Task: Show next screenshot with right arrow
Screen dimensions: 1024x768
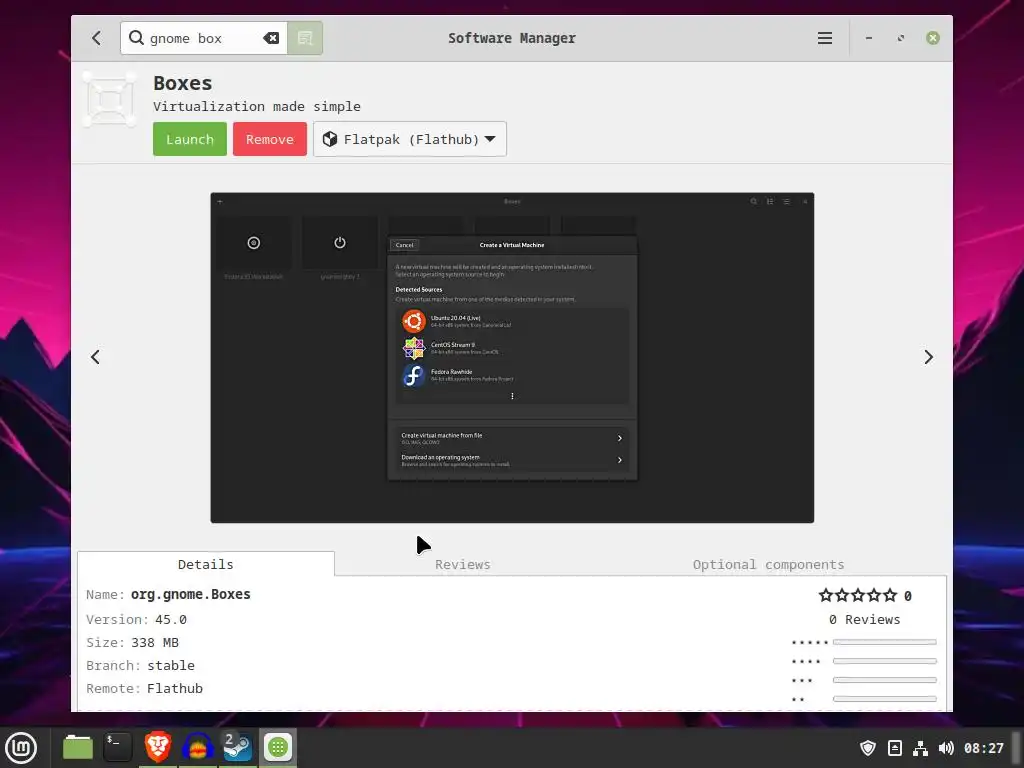Action: [929, 357]
